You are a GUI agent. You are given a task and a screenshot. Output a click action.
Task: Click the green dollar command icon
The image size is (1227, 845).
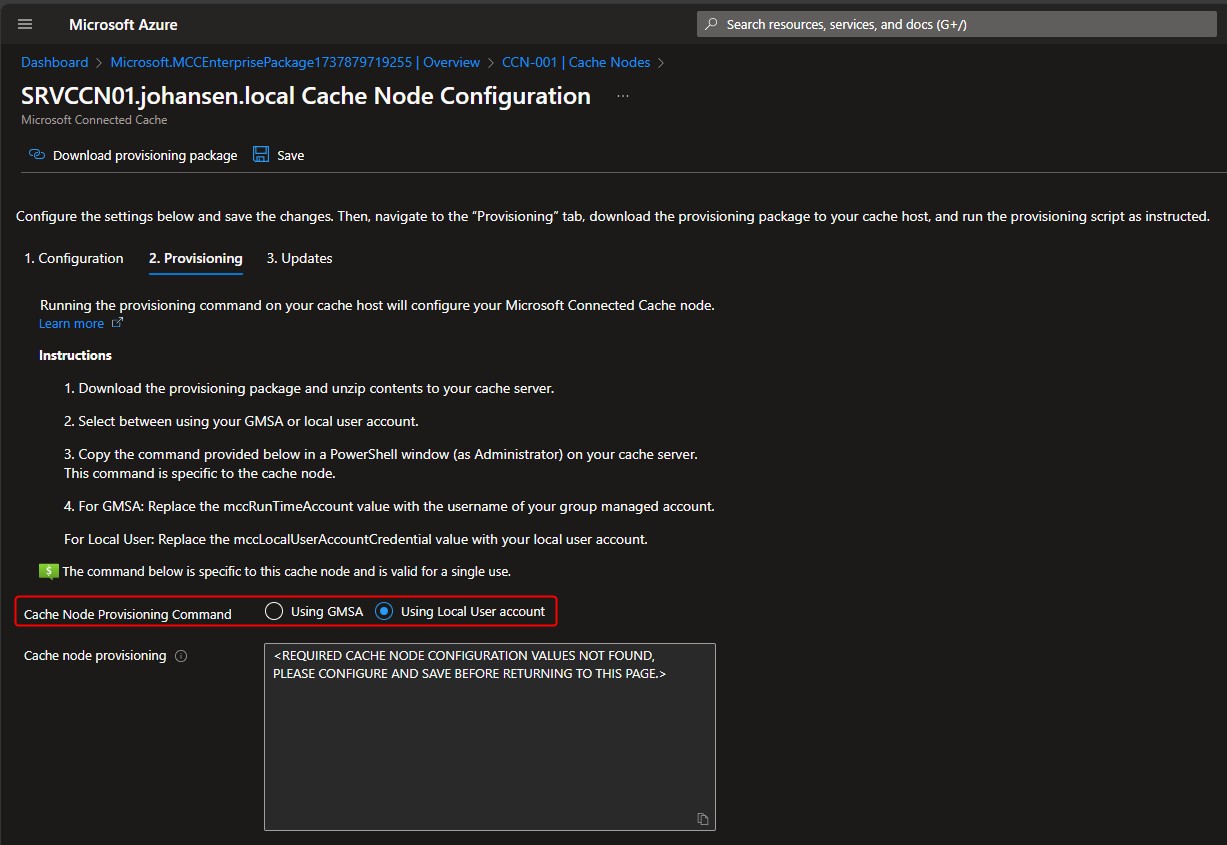48,571
